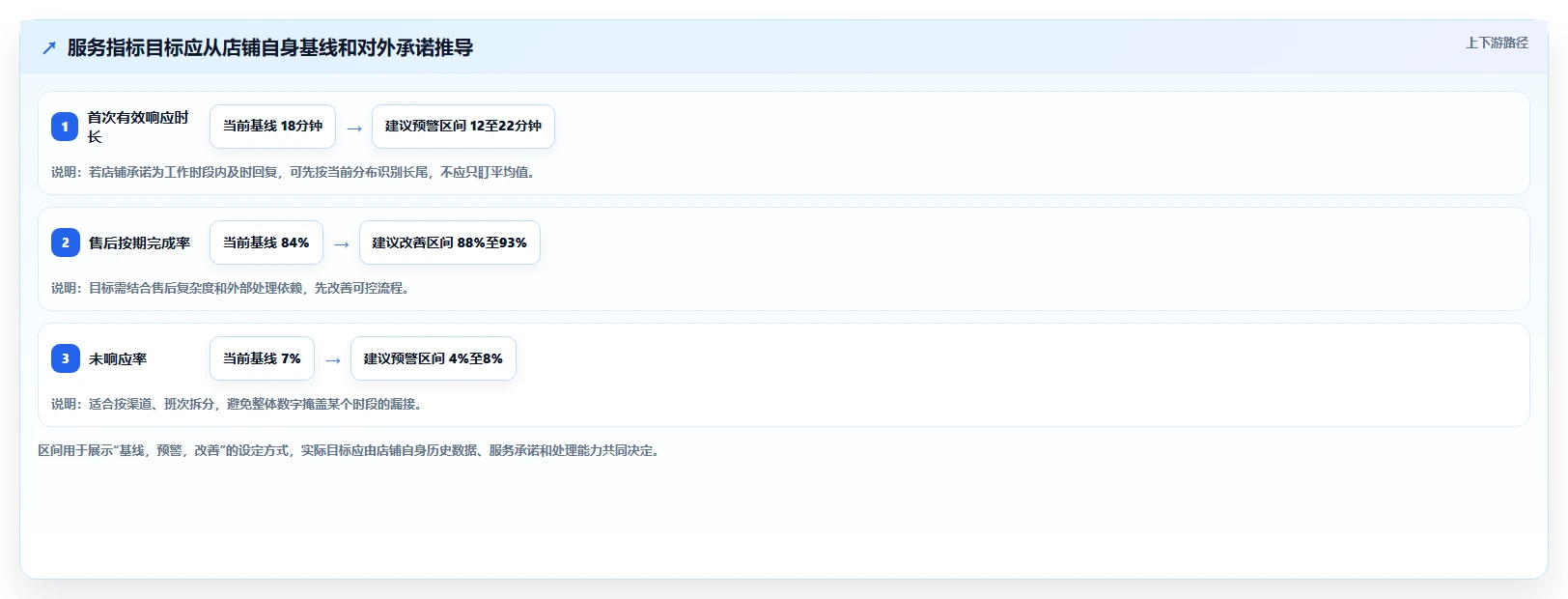Click the arrow between 18分钟 and 12至22分钟
The width and height of the screenshot is (1568, 599).
pyautogui.click(x=354, y=128)
